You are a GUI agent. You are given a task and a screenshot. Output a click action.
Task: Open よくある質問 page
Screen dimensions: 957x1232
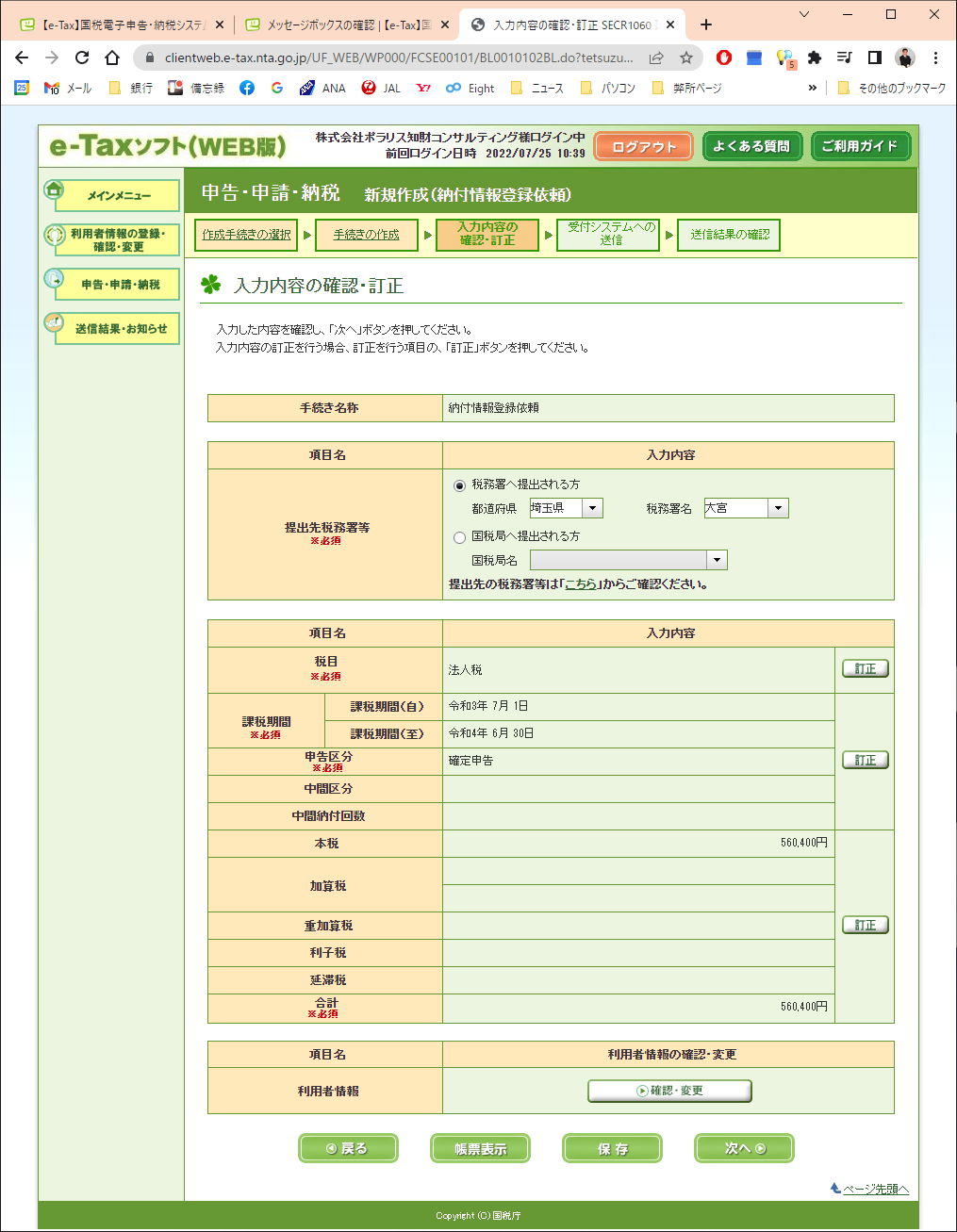click(x=751, y=146)
